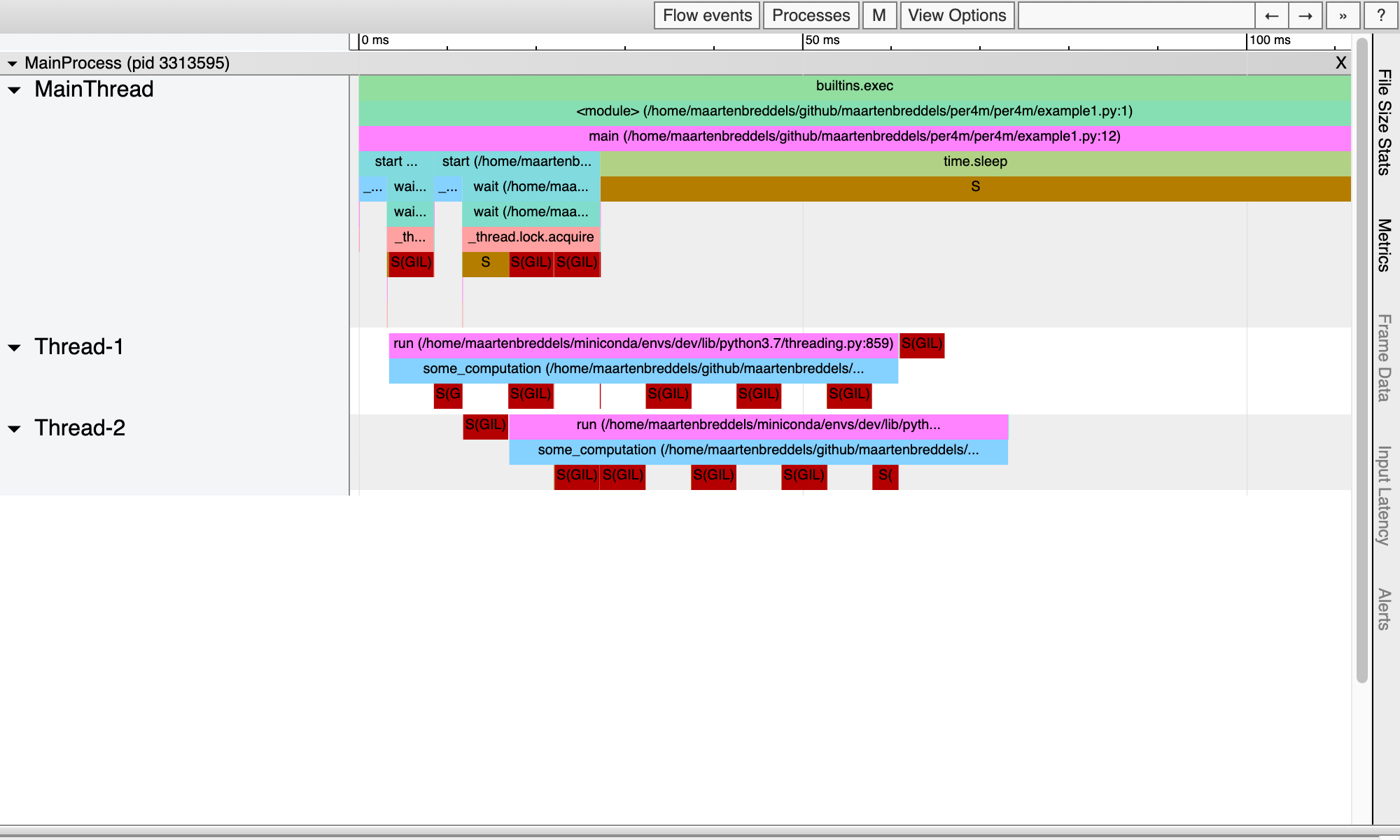Open the help question mark button

[1380, 15]
